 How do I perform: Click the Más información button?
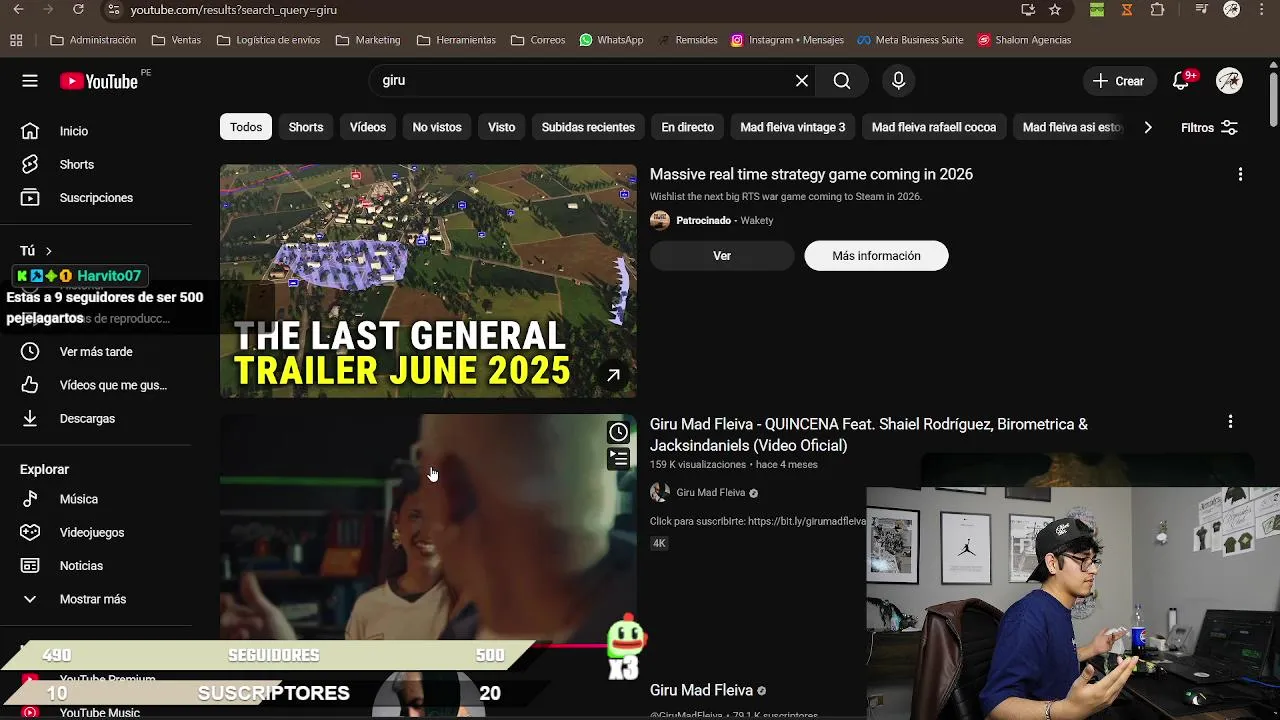876,256
